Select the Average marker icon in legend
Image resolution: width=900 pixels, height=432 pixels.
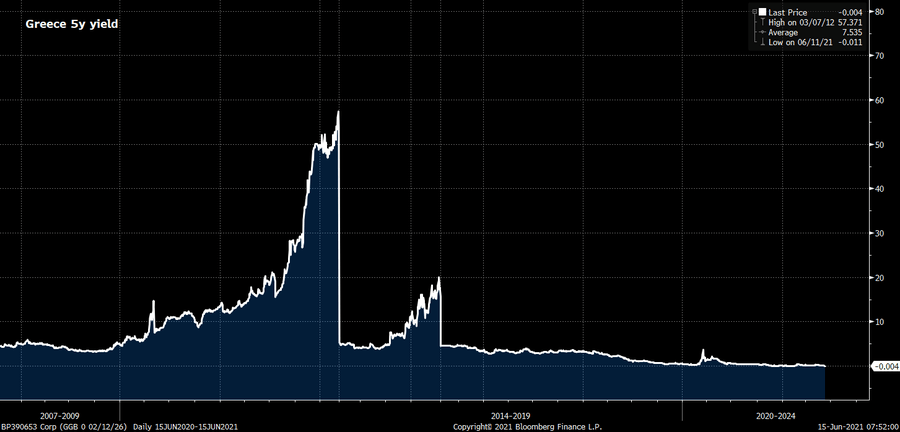pyautogui.click(x=762, y=33)
